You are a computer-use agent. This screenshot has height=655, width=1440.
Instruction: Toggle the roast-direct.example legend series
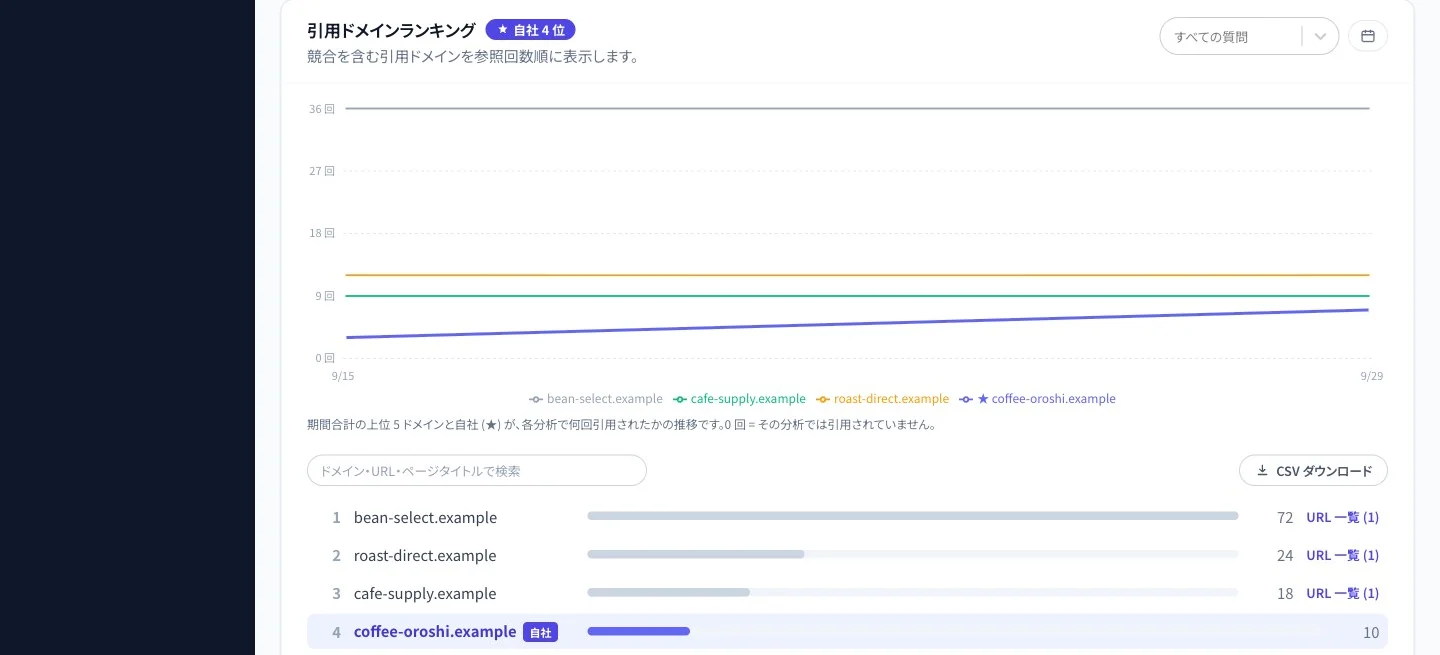pos(883,399)
